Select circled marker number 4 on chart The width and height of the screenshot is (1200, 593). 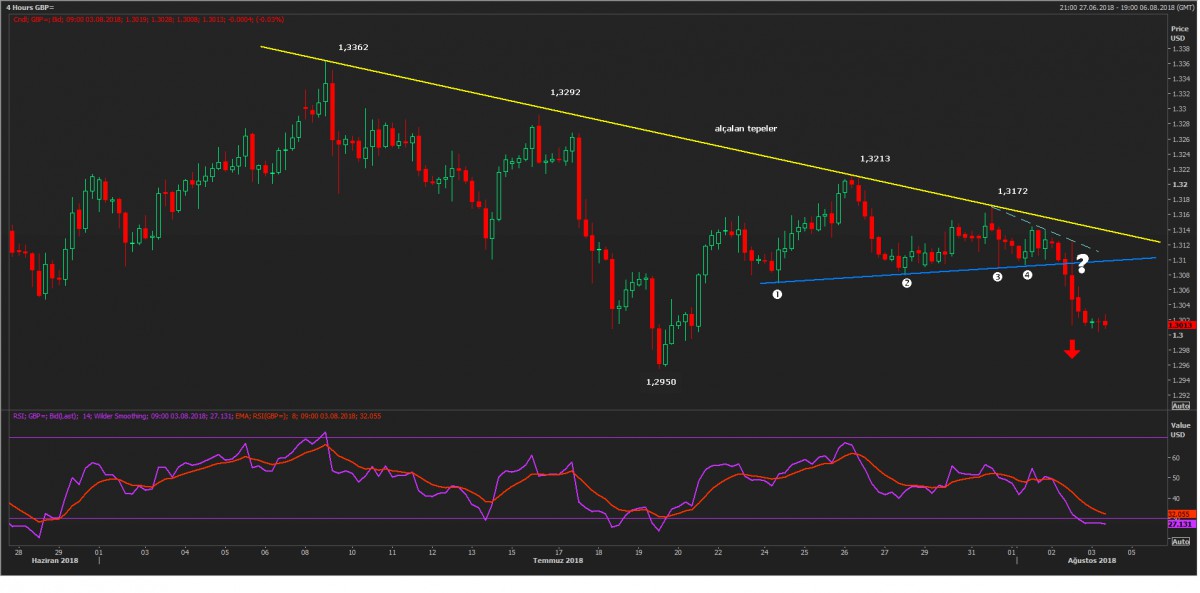1027,275
